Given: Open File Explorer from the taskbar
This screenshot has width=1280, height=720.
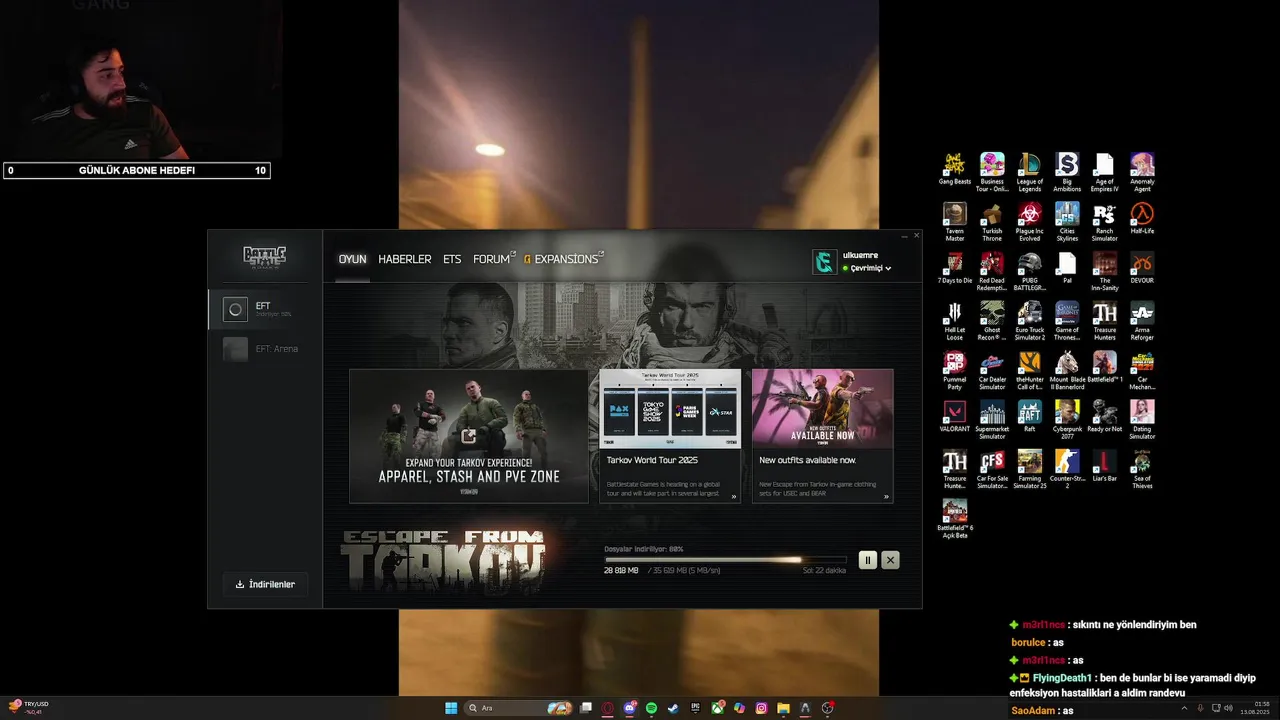Looking at the screenshot, I should [783, 708].
